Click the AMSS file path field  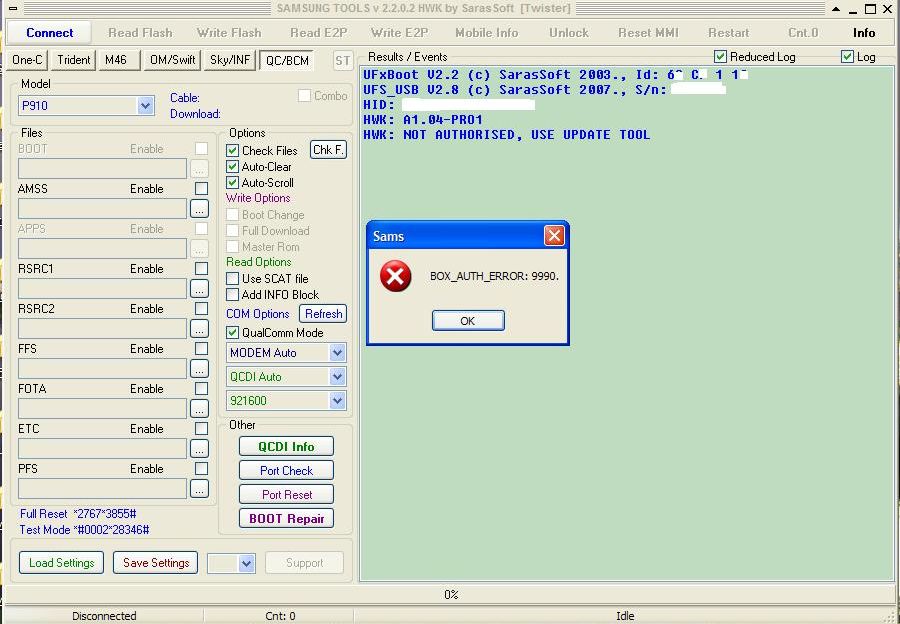[102, 209]
